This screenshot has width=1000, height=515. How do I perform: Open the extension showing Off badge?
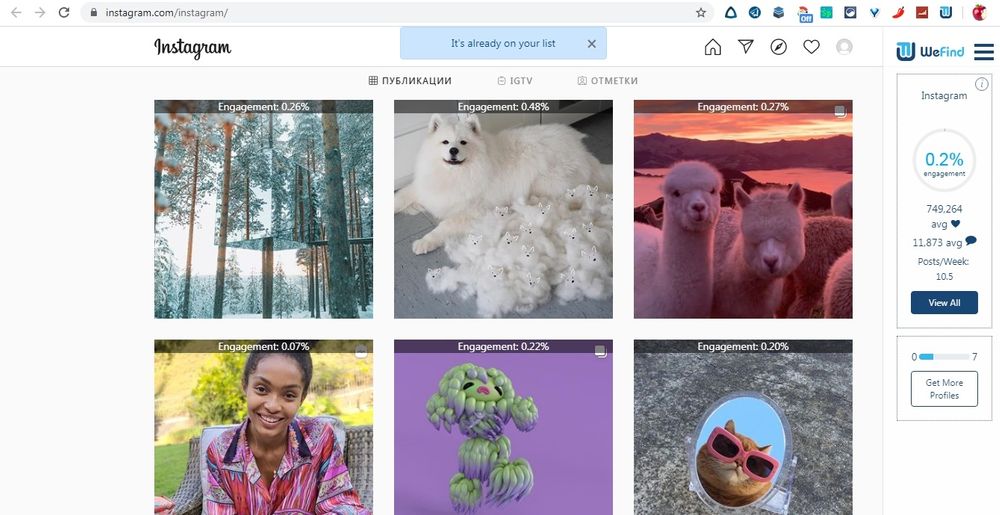click(x=805, y=13)
